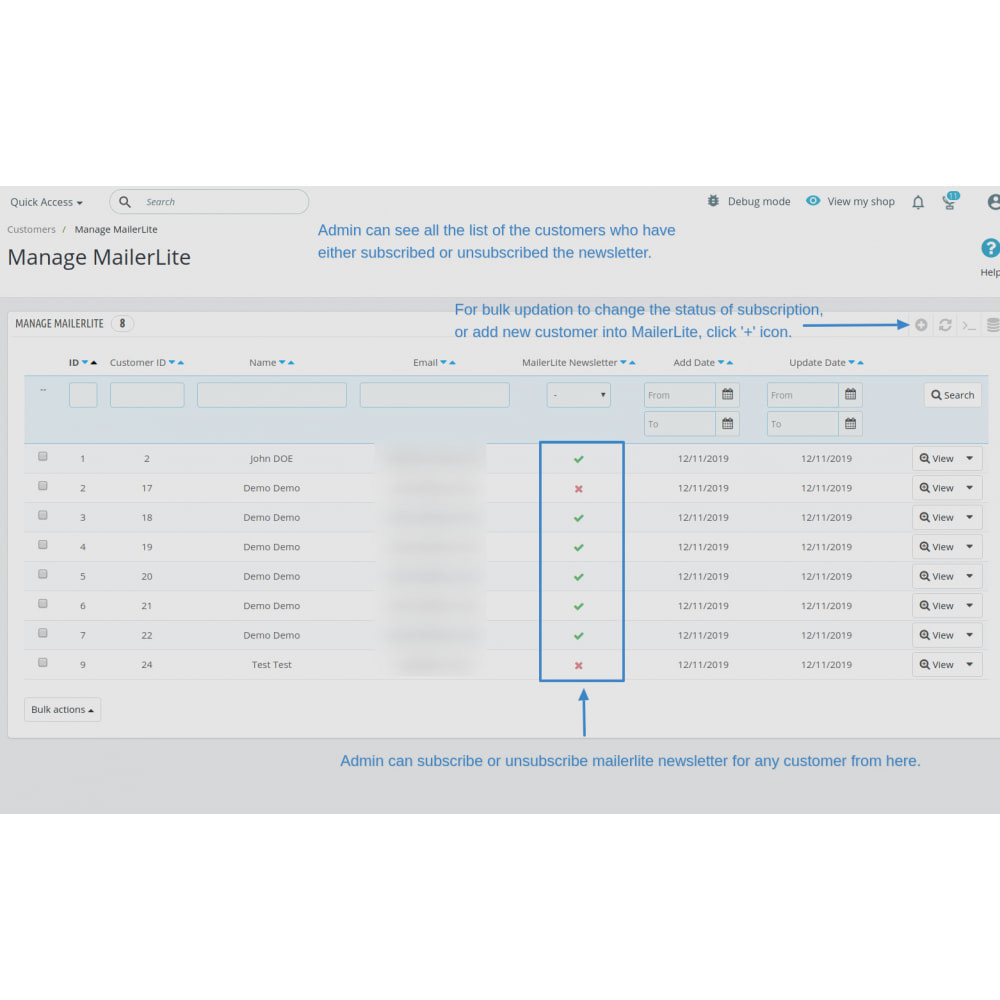Click the top Search input field
Viewport: 1000px width, 1000px height.
click(x=209, y=202)
